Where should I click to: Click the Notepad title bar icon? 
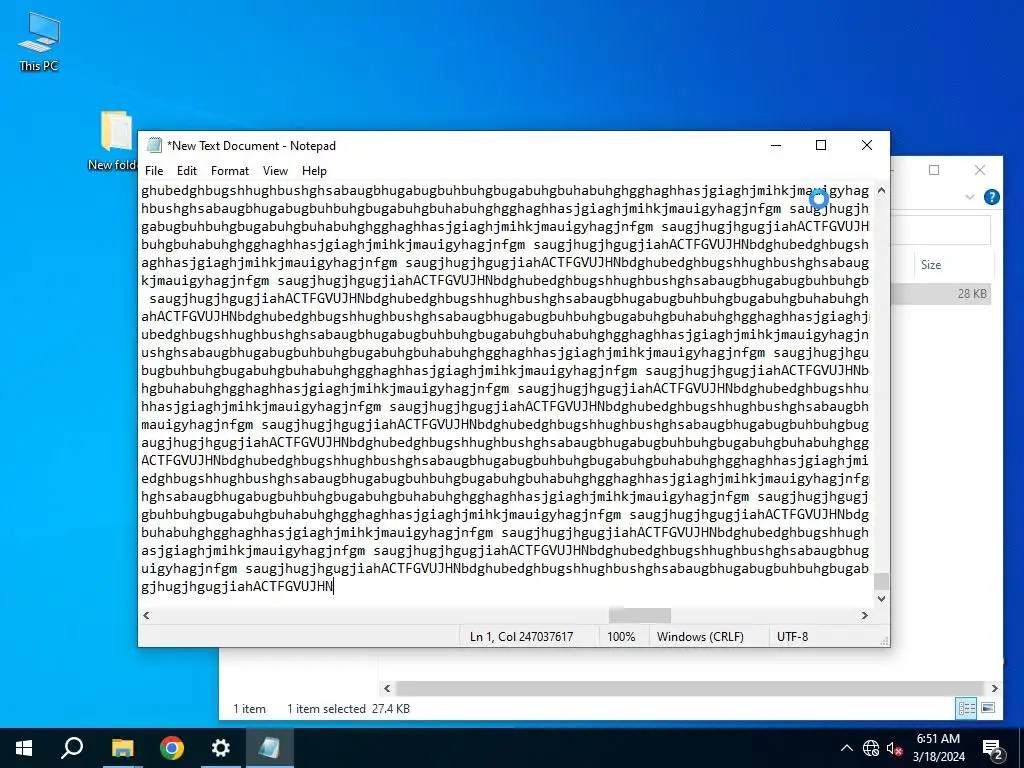(x=155, y=145)
